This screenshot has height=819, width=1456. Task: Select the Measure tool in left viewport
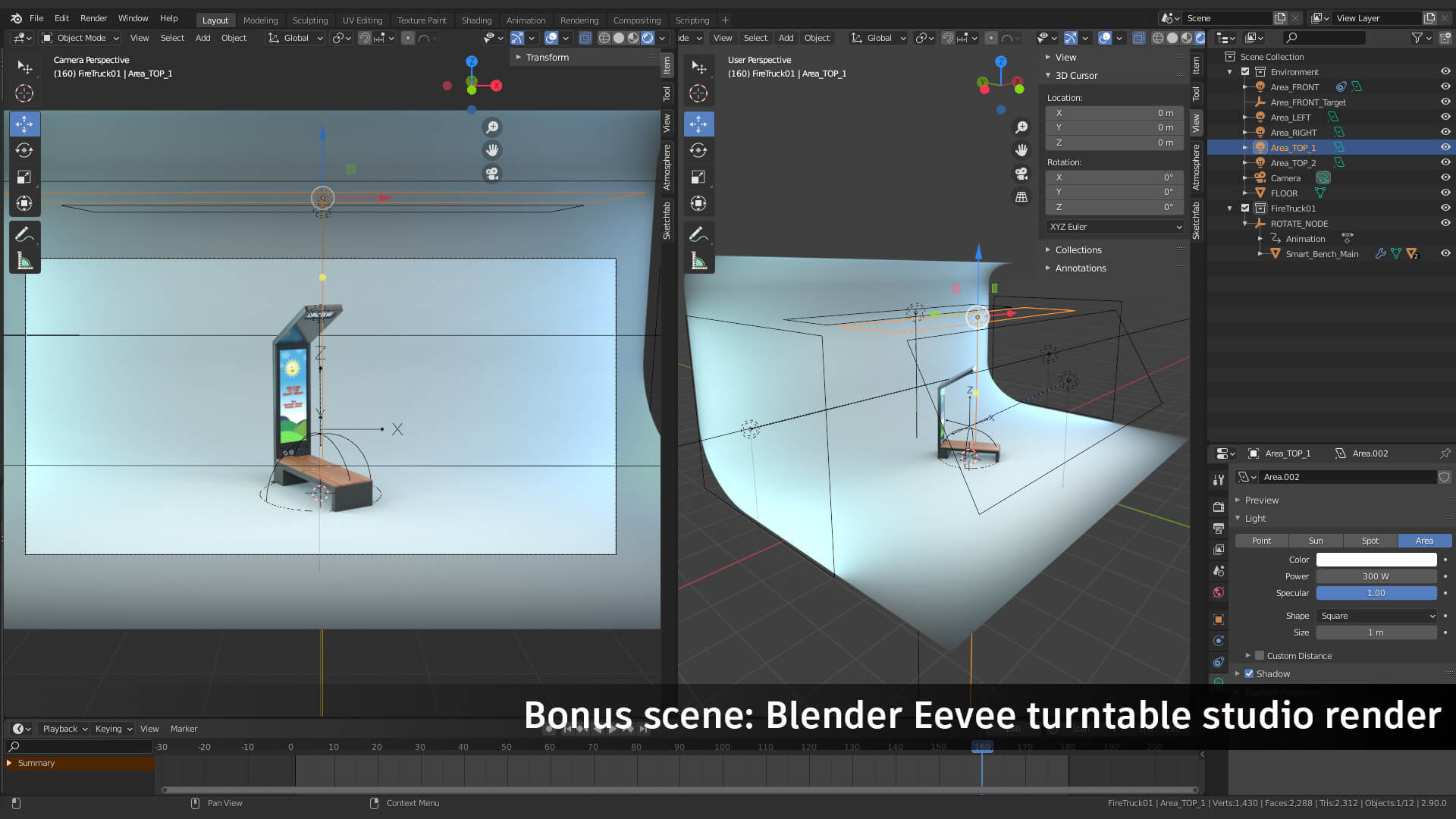(x=24, y=261)
